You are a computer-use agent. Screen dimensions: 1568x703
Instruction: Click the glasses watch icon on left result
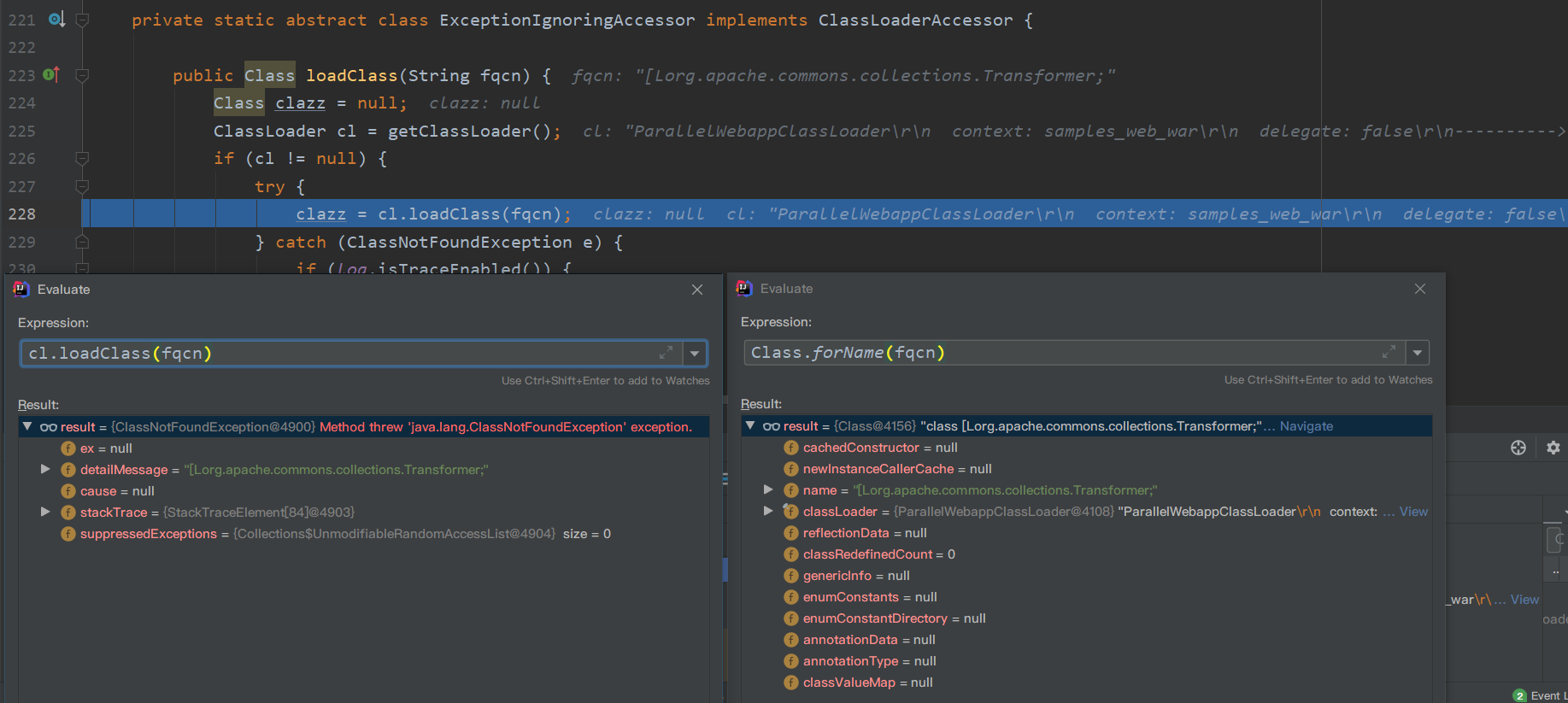(49, 427)
